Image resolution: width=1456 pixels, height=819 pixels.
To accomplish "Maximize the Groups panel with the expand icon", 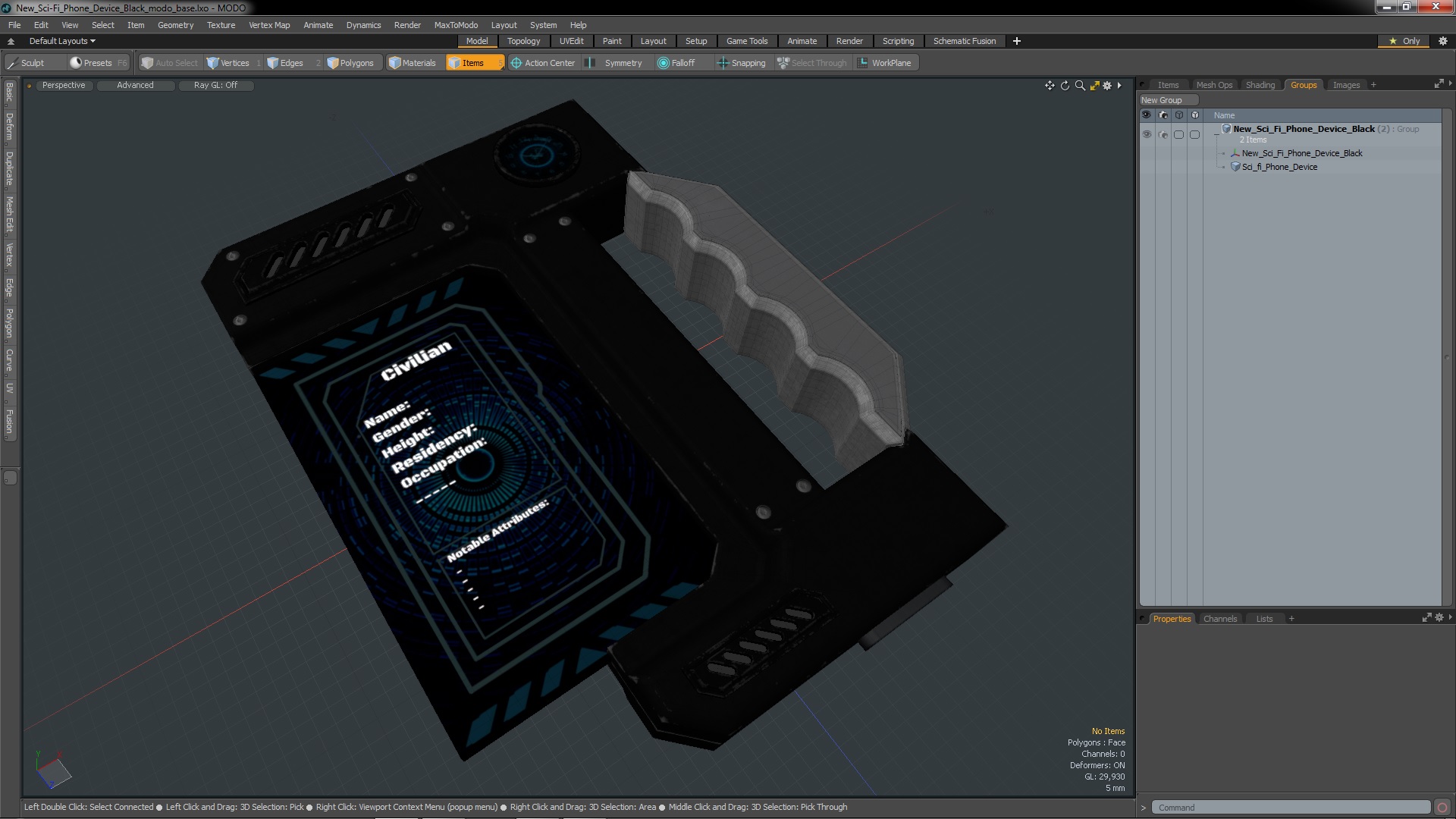I will point(1439,83).
